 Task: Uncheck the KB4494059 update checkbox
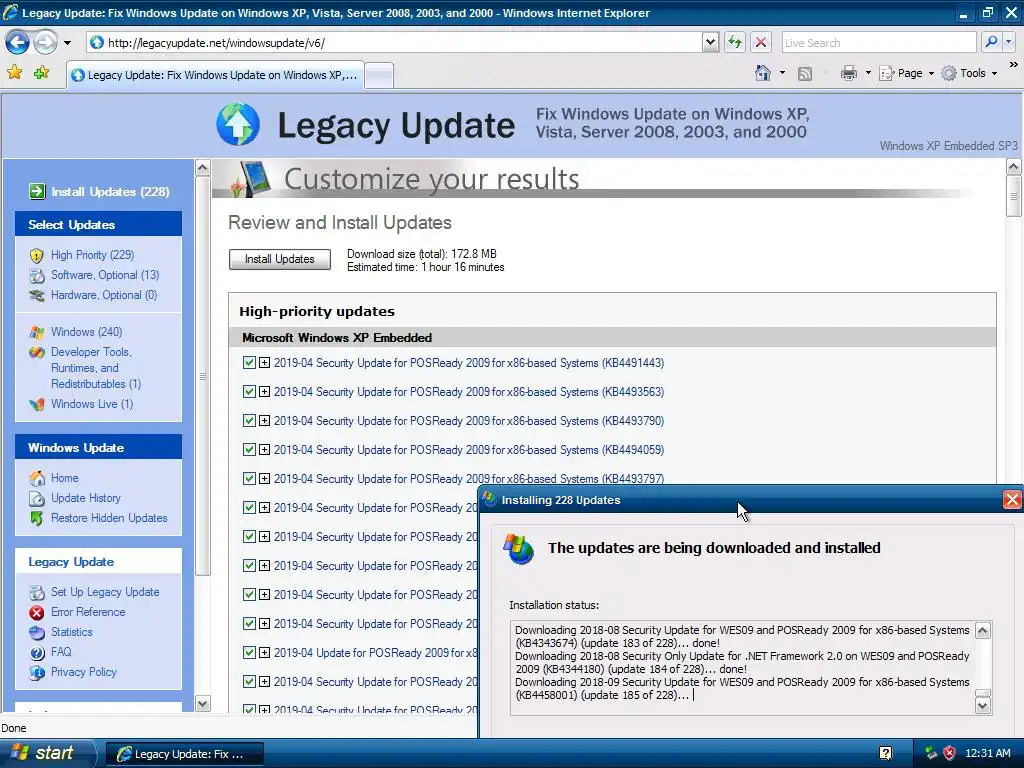click(249, 449)
